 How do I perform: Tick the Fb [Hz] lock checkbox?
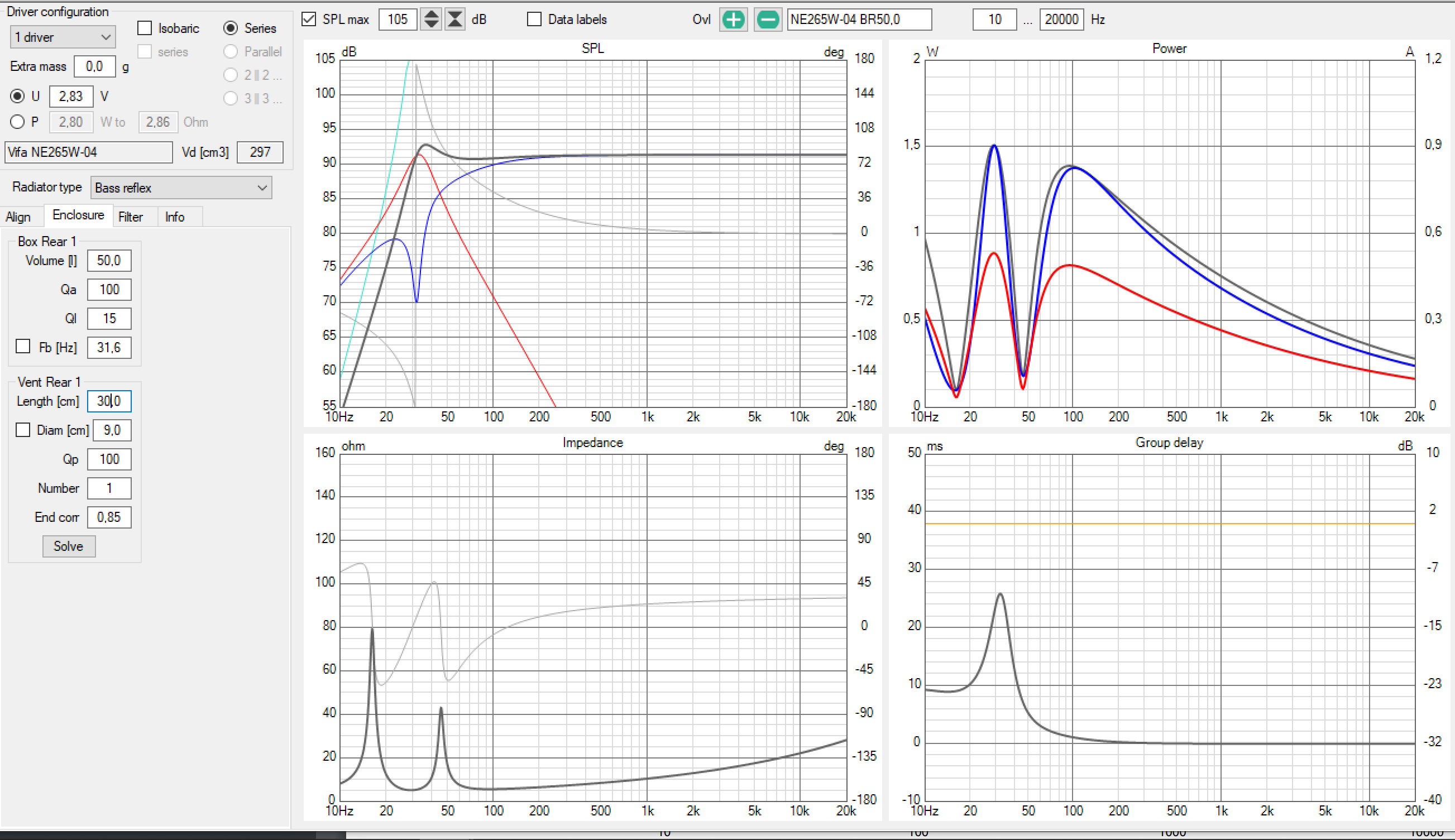pyautogui.click(x=23, y=346)
